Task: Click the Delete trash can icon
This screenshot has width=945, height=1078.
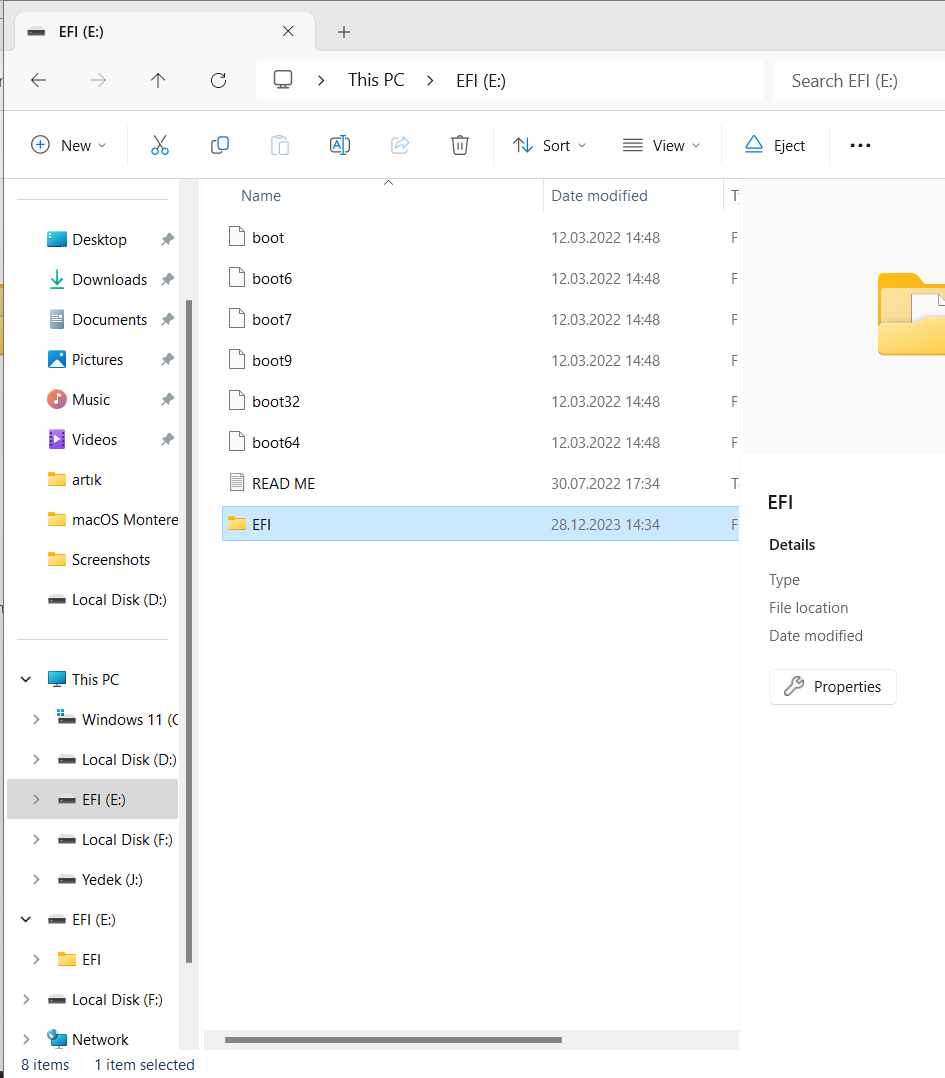Action: pyautogui.click(x=460, y=145)
